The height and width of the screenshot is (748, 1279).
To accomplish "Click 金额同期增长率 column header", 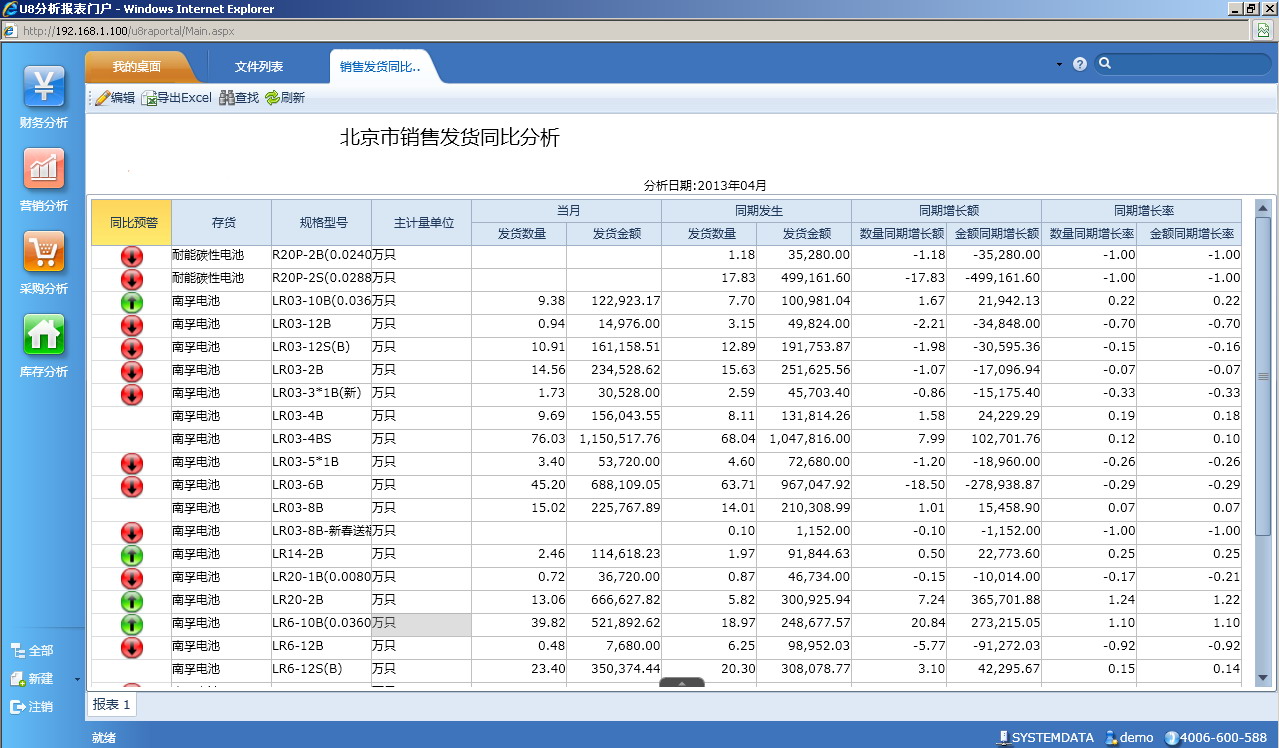I will click(1190, 234).
